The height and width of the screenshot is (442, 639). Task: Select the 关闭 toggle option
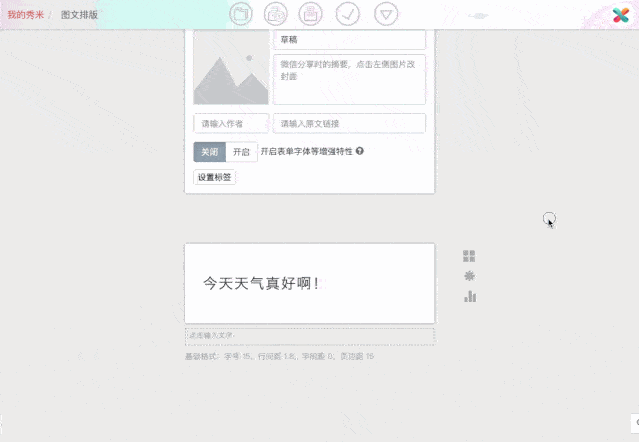tap(209, 152)
